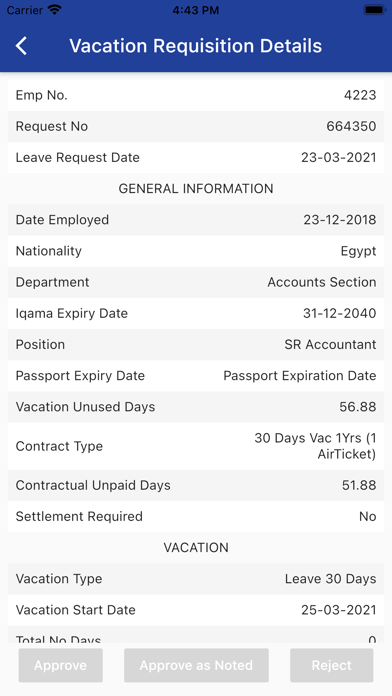Select the Date Employed row
The width and height of the screenshot is (392, 696).
click(196, 220)
